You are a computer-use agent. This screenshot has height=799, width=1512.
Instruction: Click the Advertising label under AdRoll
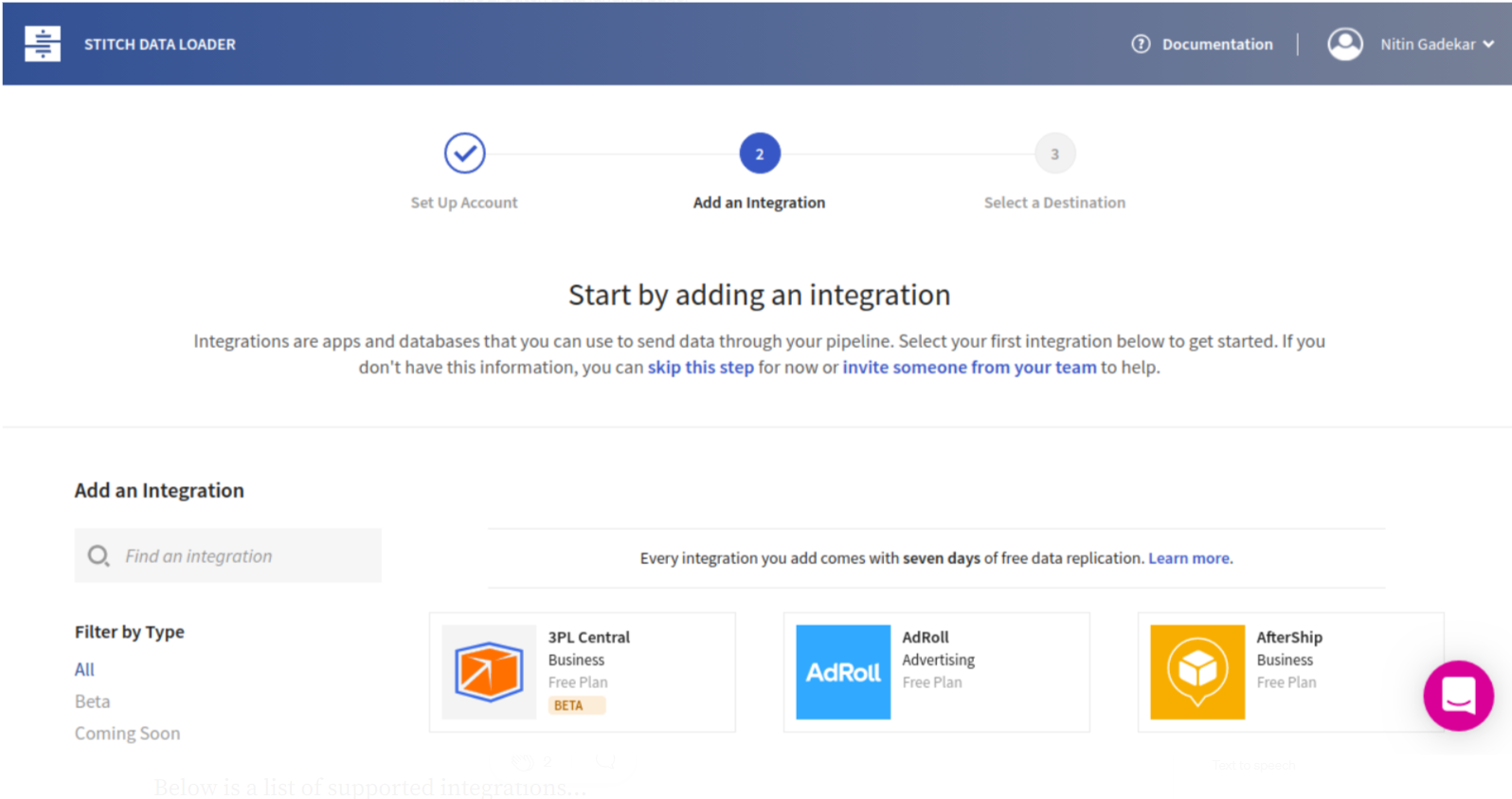(x=938, y=660)
